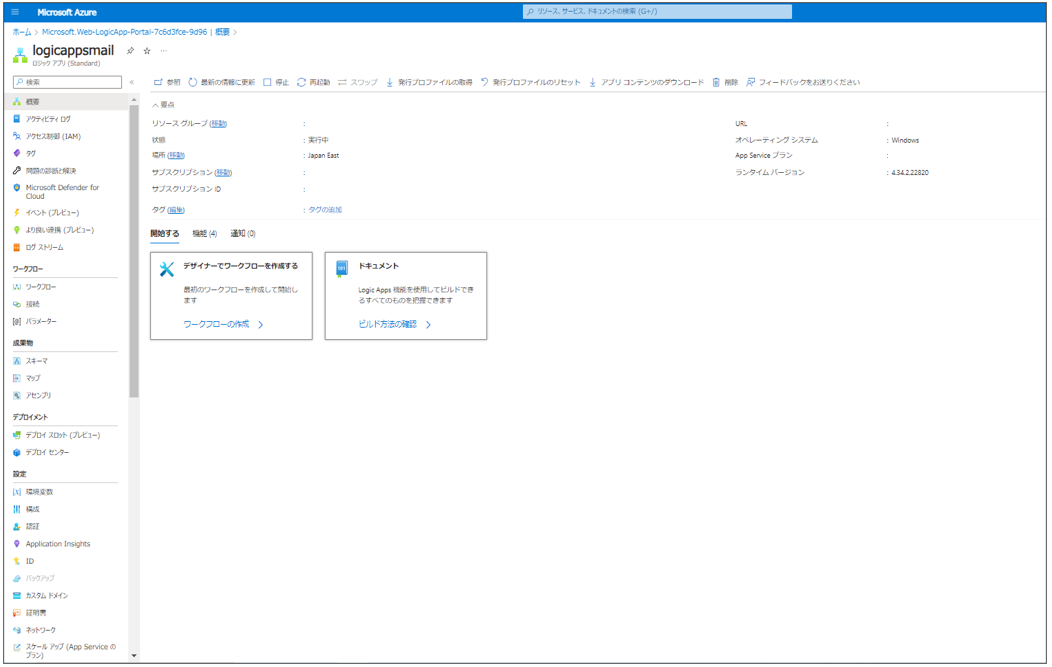Switch to the 開始する tab
This screenshot has width=1052, height=667.
[x=165, y=234]
